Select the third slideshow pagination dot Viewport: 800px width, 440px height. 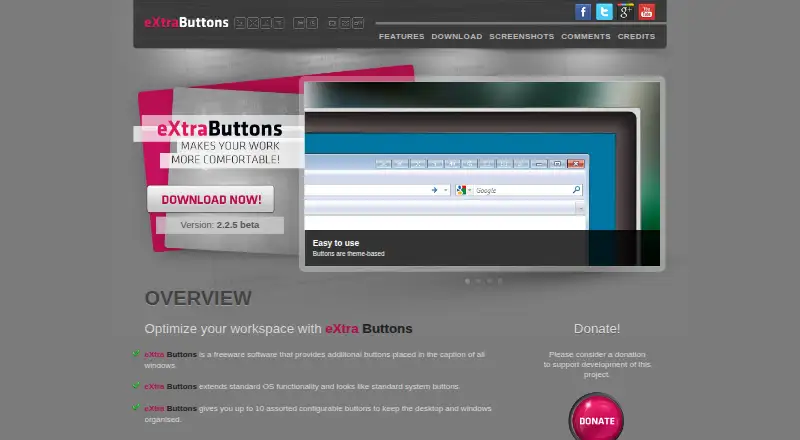[489, 281]
